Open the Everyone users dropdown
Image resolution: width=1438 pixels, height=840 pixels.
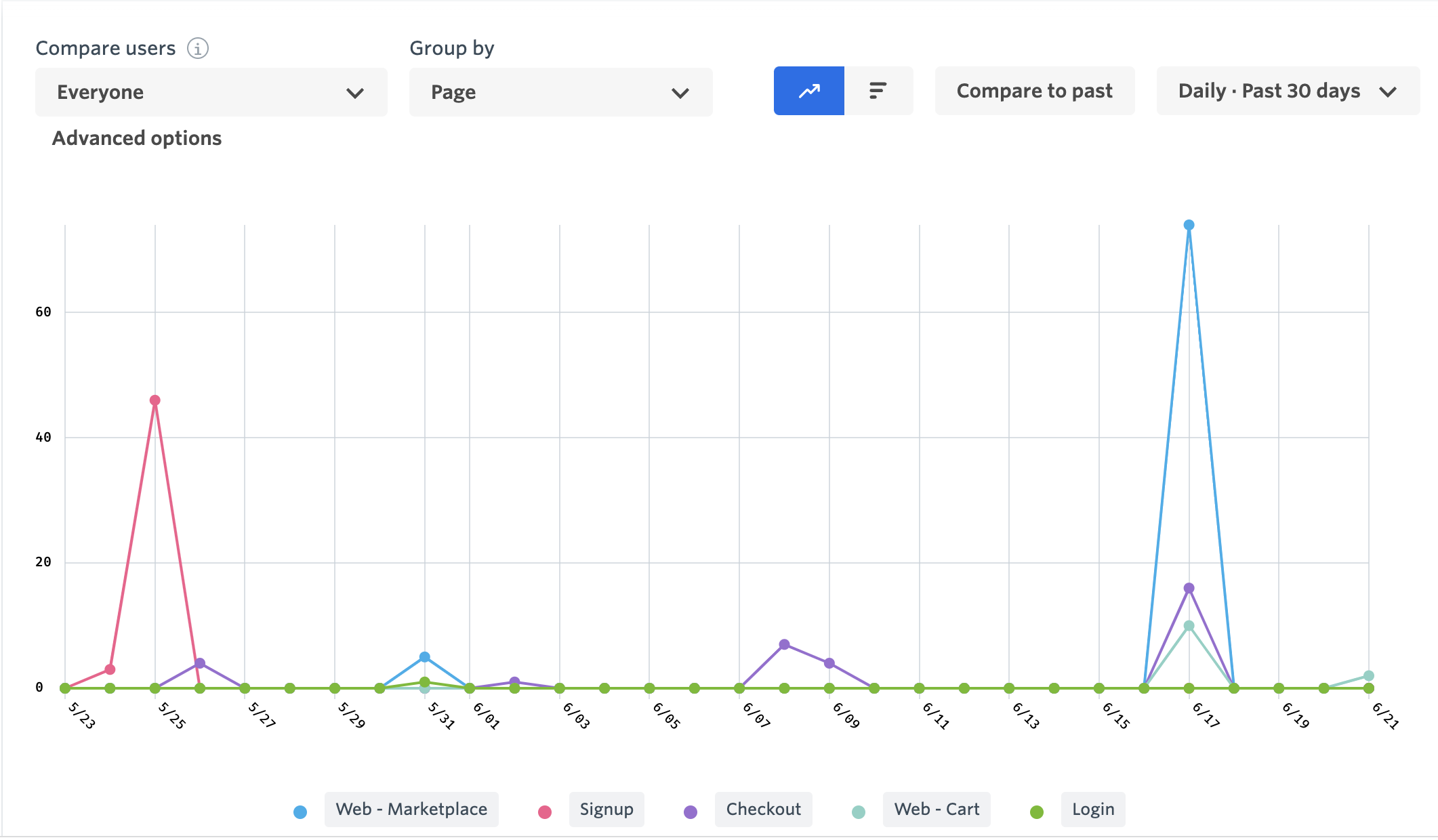tap(211, 92)
